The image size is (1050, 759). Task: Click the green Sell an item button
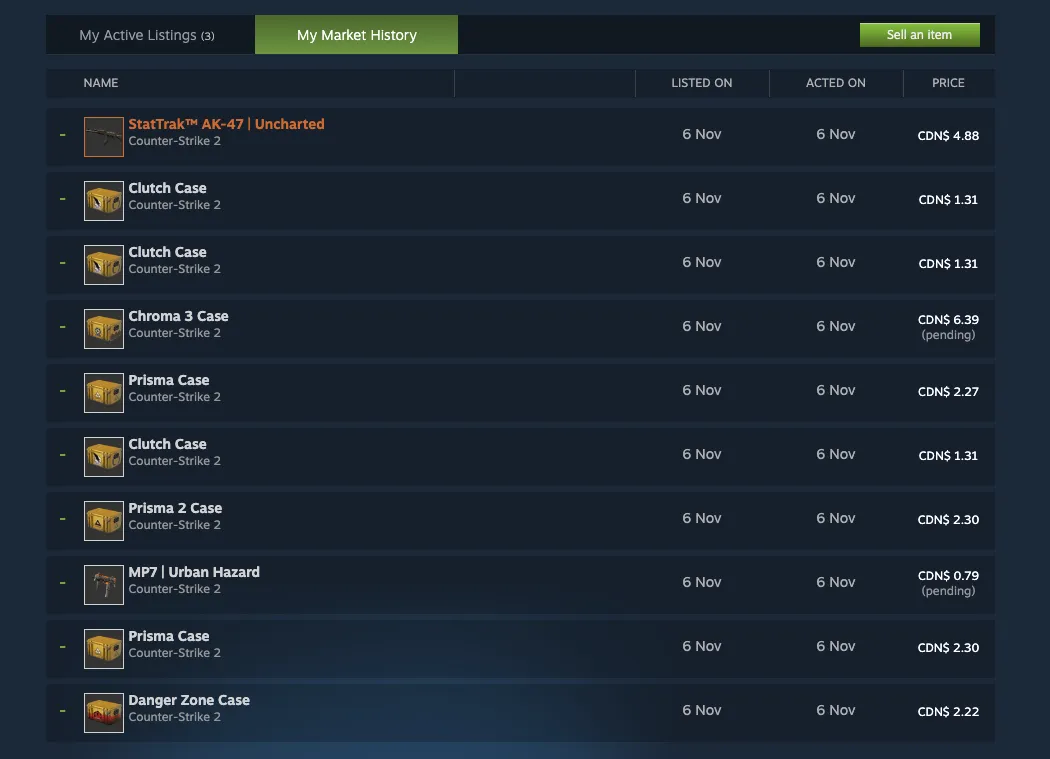pos(919,34)
